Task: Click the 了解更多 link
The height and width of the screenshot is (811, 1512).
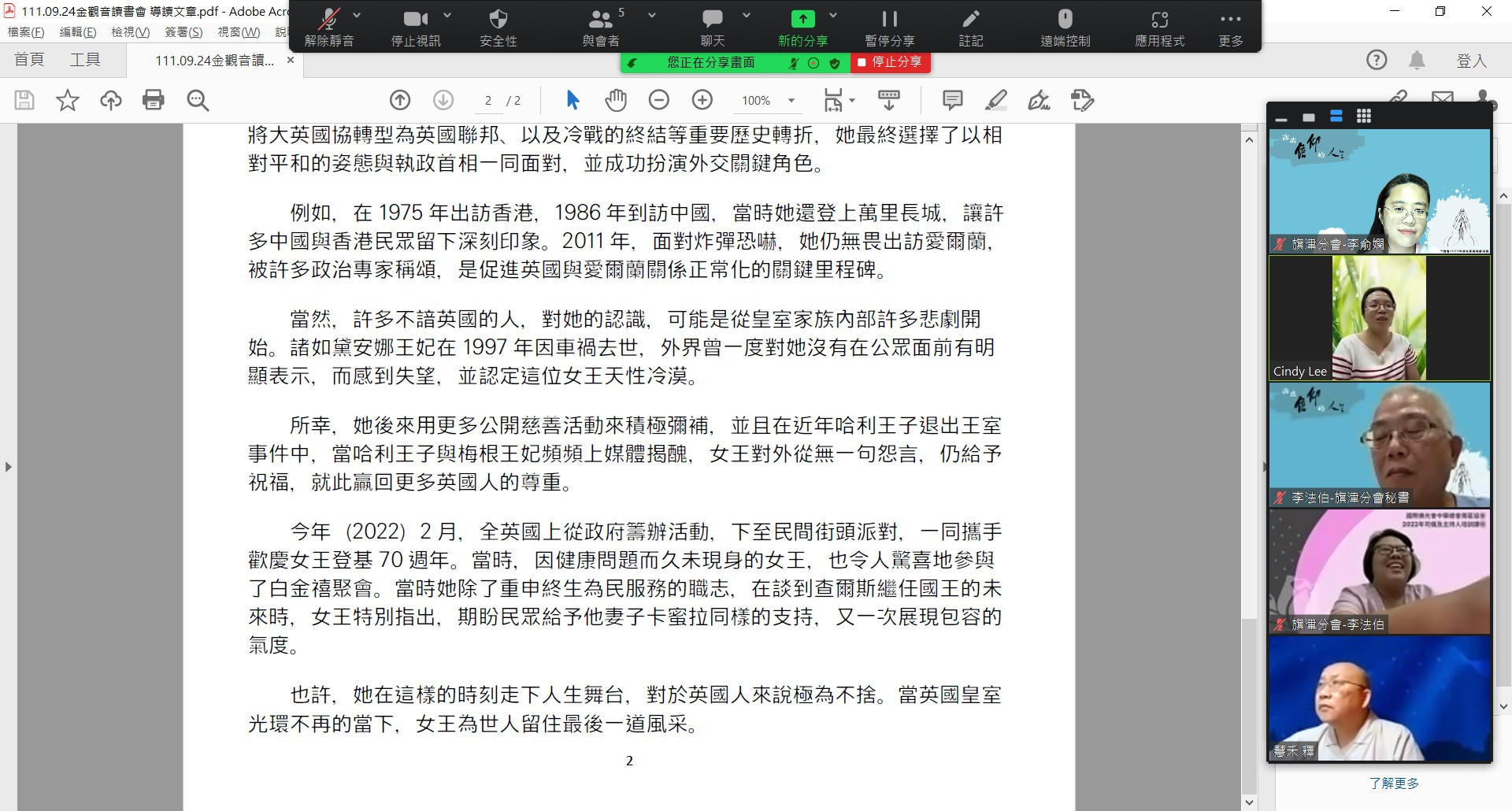Action: click(x=1393, y=783)
